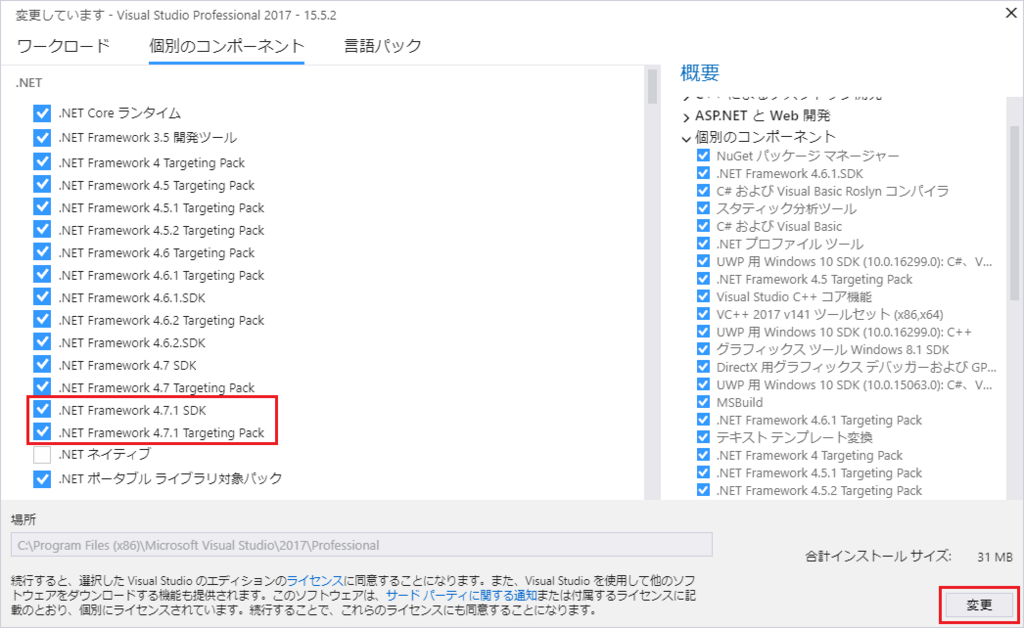1024x628 pixels.
Task: Toggle .NET Framework 4.5.2 Targeting Pack in the left list
Action: click(x=42, y=230)
